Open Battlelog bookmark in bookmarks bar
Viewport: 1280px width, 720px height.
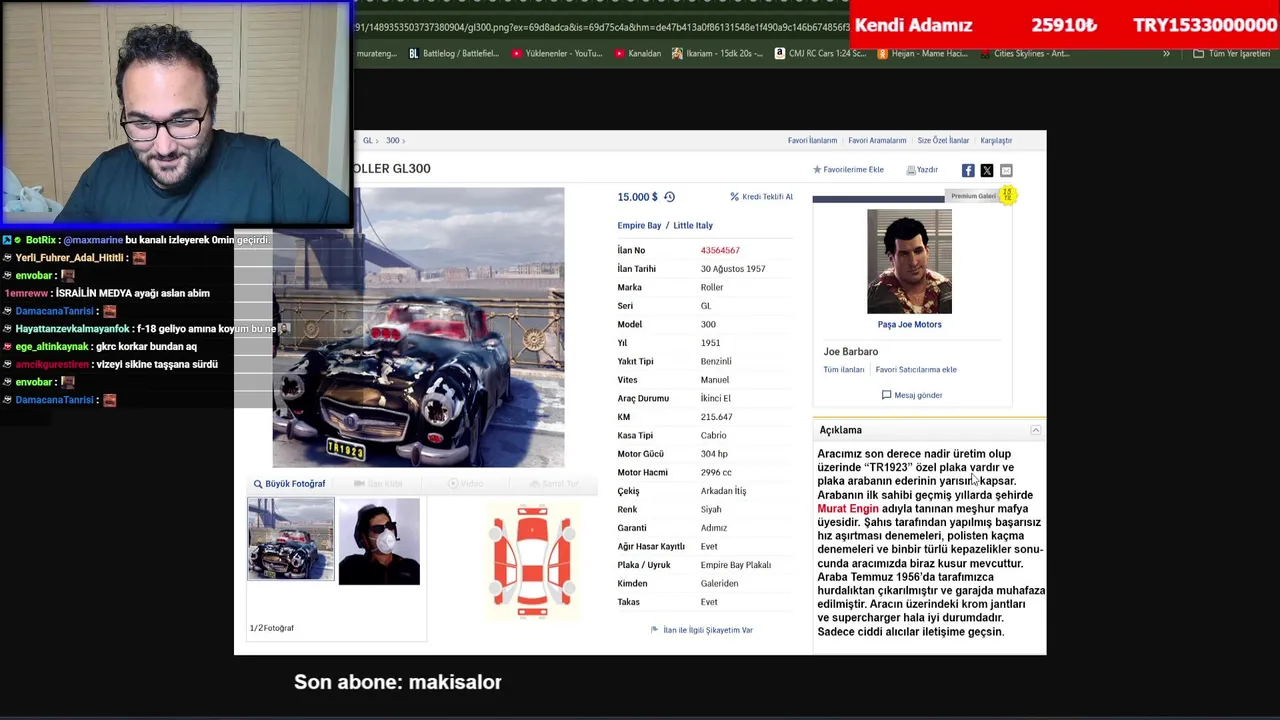coord(454,54)
